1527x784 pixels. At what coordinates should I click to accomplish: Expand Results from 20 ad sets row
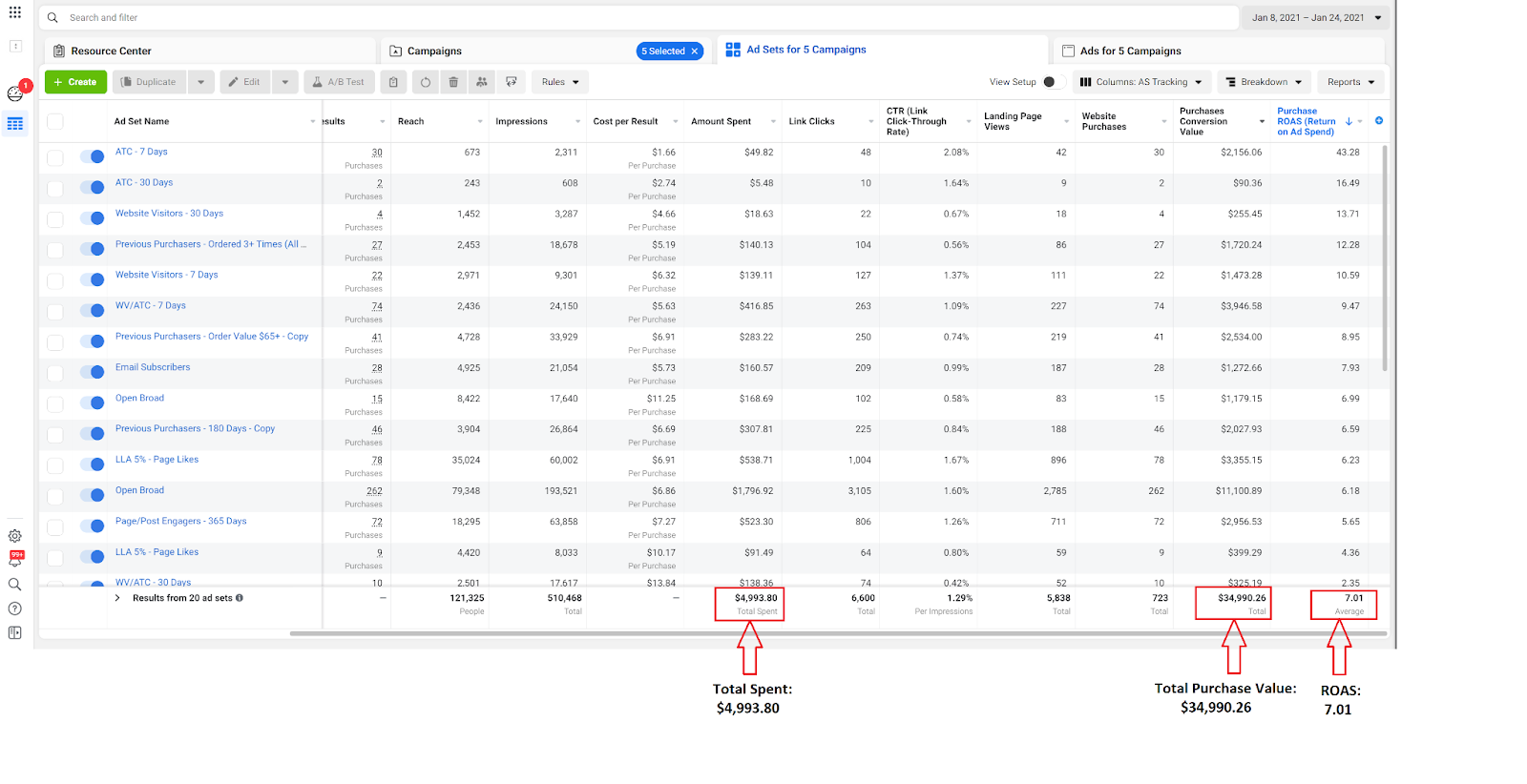point(117,598)
